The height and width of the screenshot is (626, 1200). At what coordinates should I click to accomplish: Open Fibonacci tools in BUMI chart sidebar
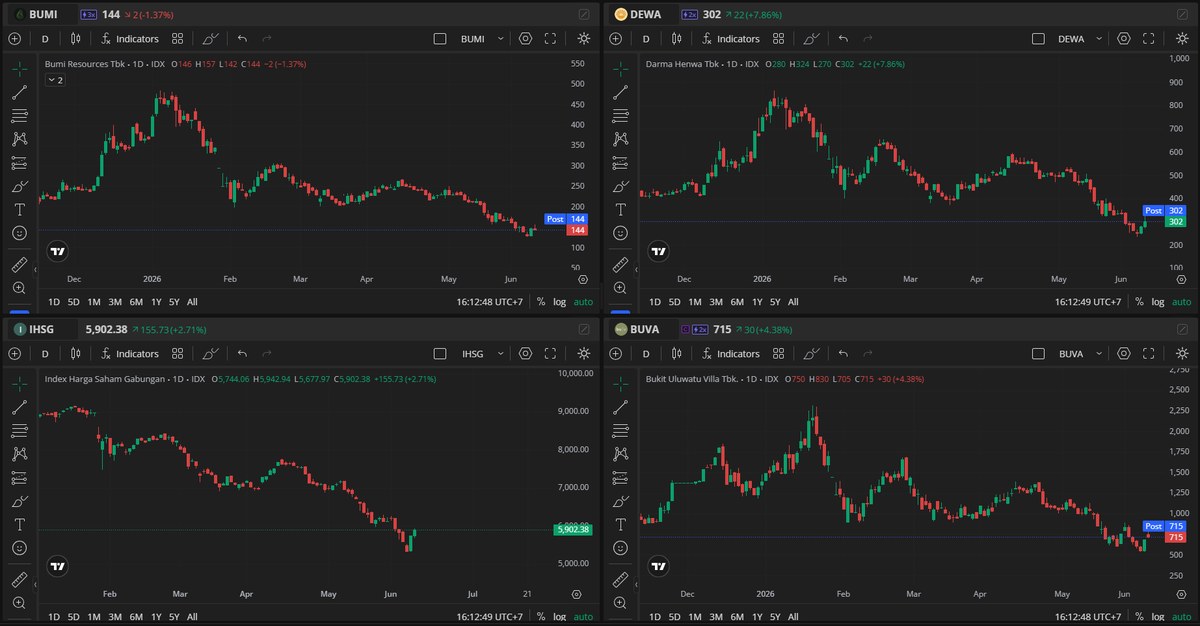[x=20, y=116]
